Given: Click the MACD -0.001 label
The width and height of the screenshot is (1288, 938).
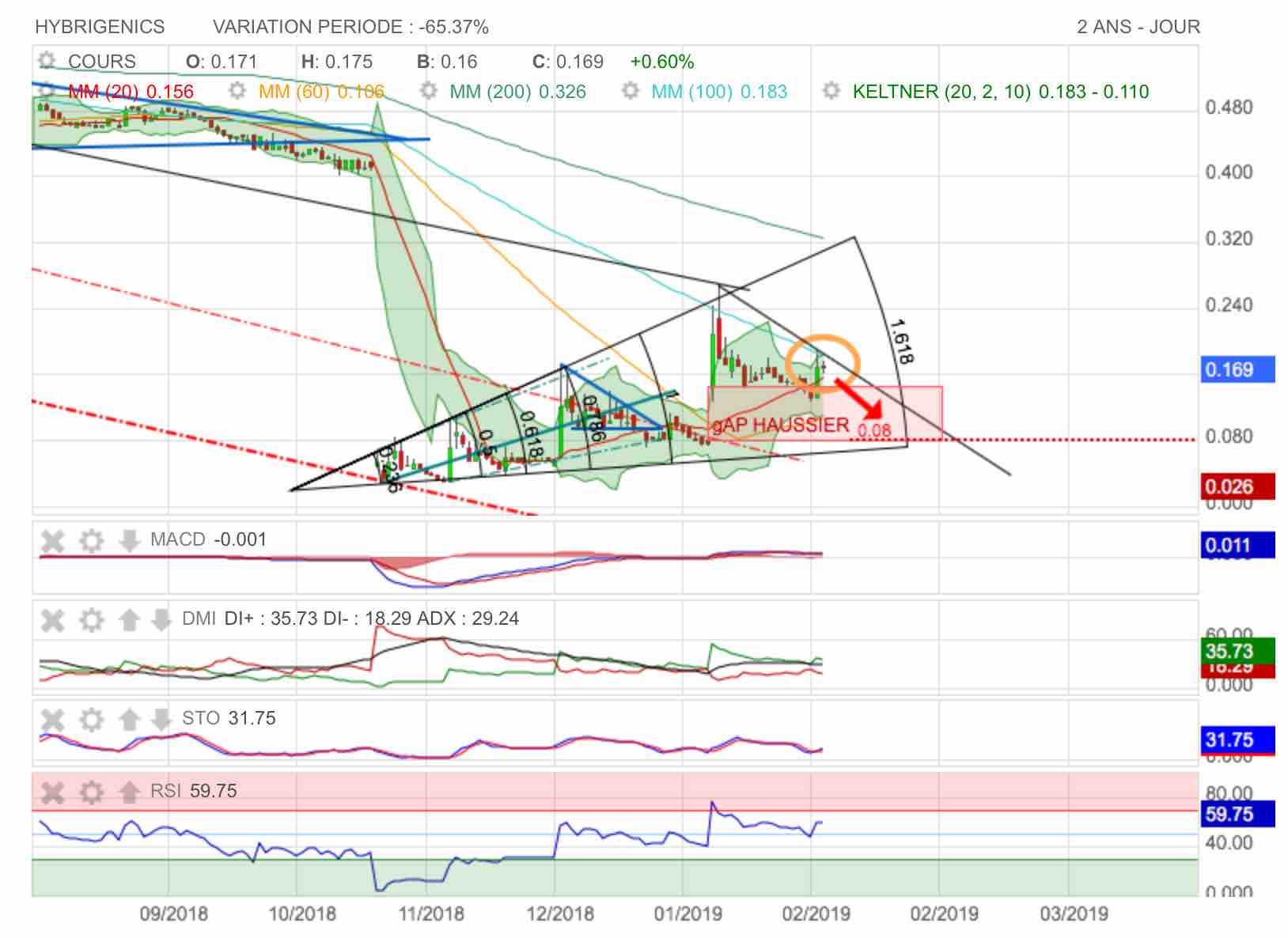Looking at the screenshot, I should [209, 539].
